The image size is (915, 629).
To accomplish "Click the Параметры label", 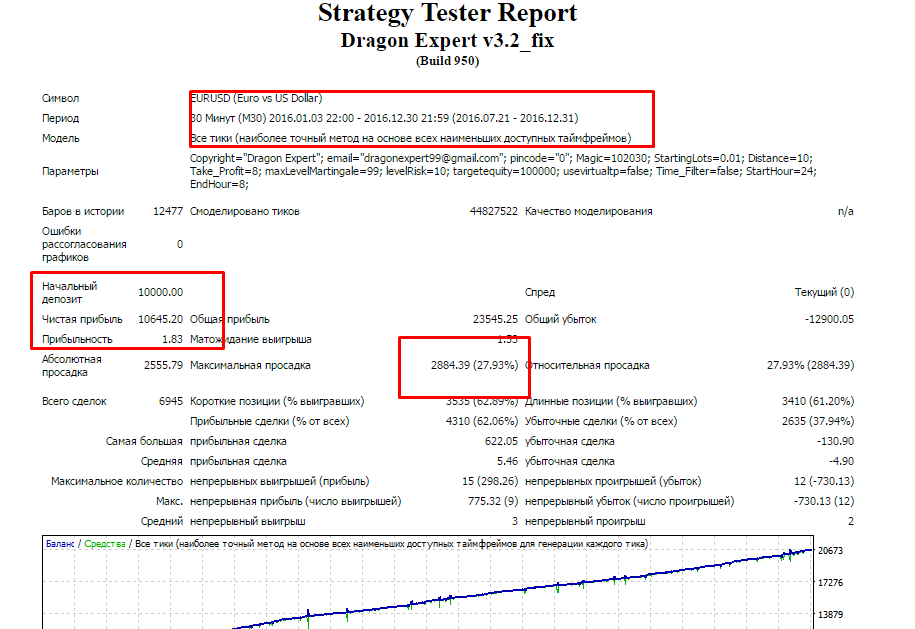I will [70, 171].
